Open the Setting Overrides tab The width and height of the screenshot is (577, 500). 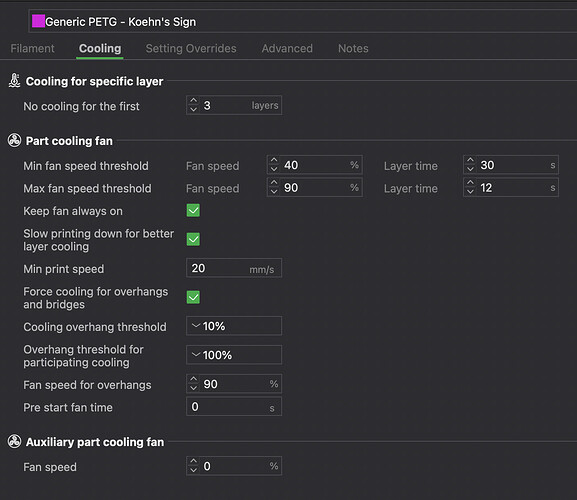click(x=191, y=49)
